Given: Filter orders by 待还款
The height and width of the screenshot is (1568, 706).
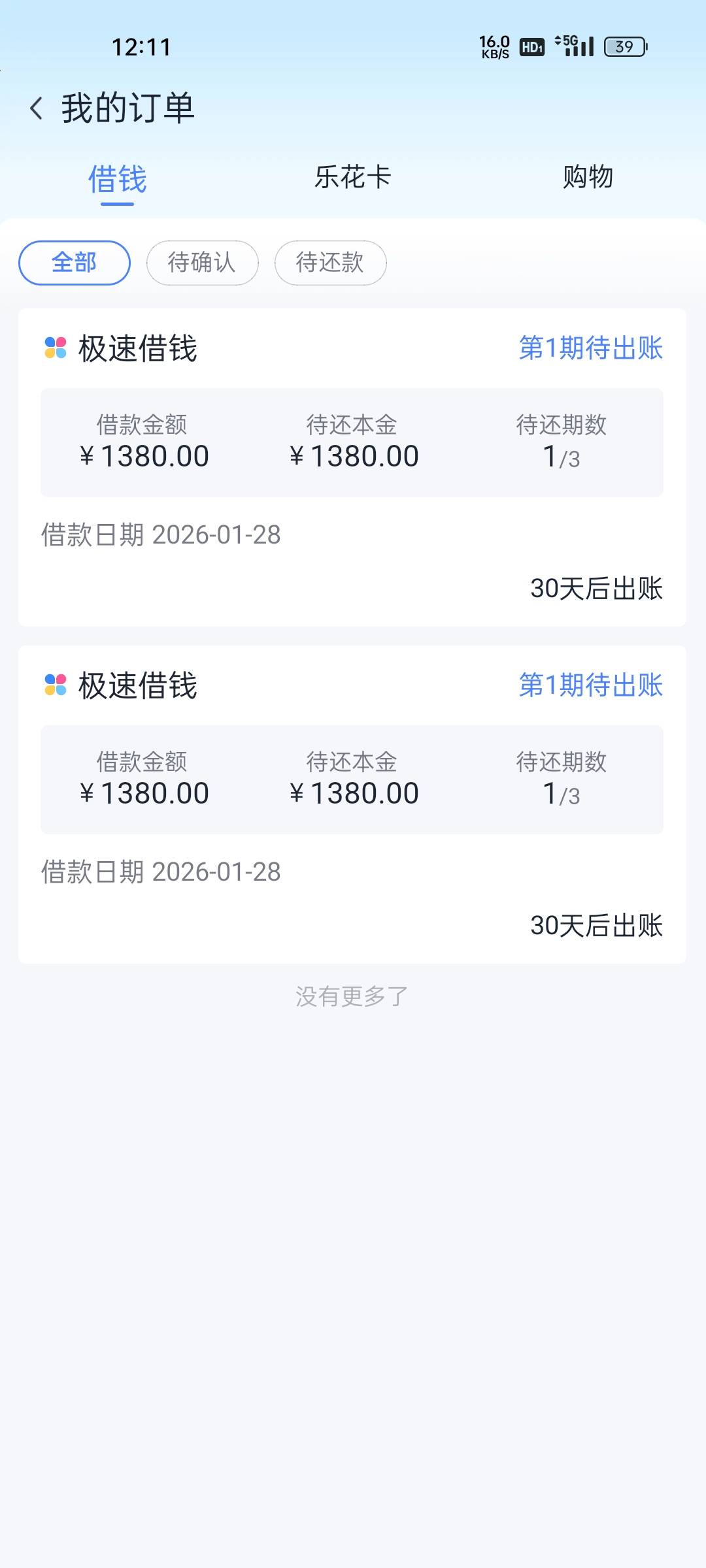Looking at the screenshot, I should (330, 263).
